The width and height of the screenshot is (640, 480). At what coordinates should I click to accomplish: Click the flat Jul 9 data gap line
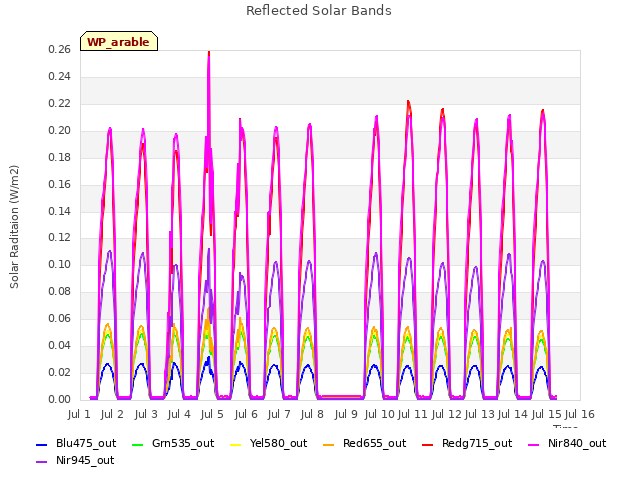coord(342,397)
